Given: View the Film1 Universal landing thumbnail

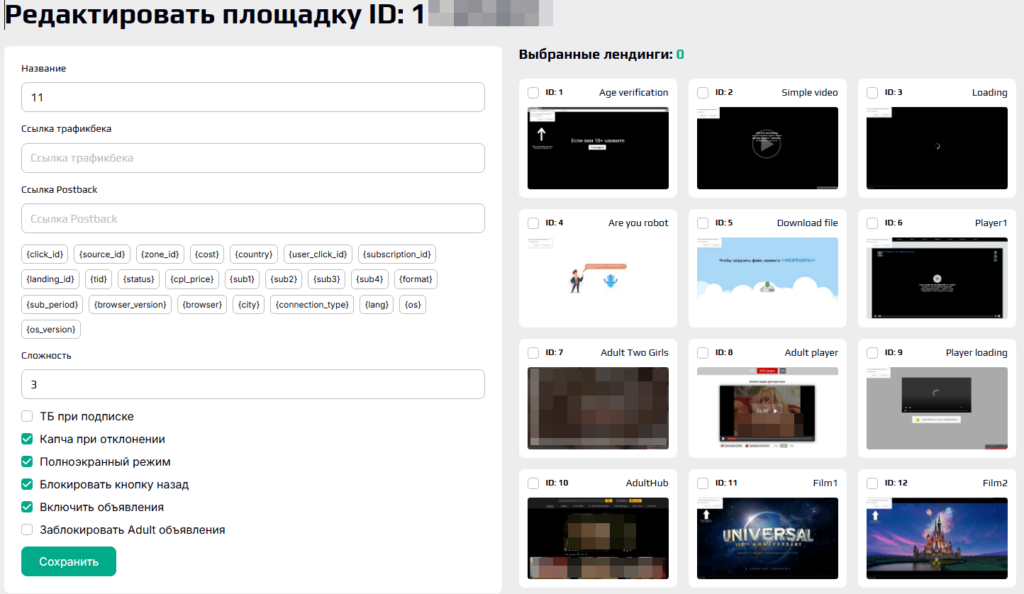Looking at the screenshot, I should coord(767,539).
